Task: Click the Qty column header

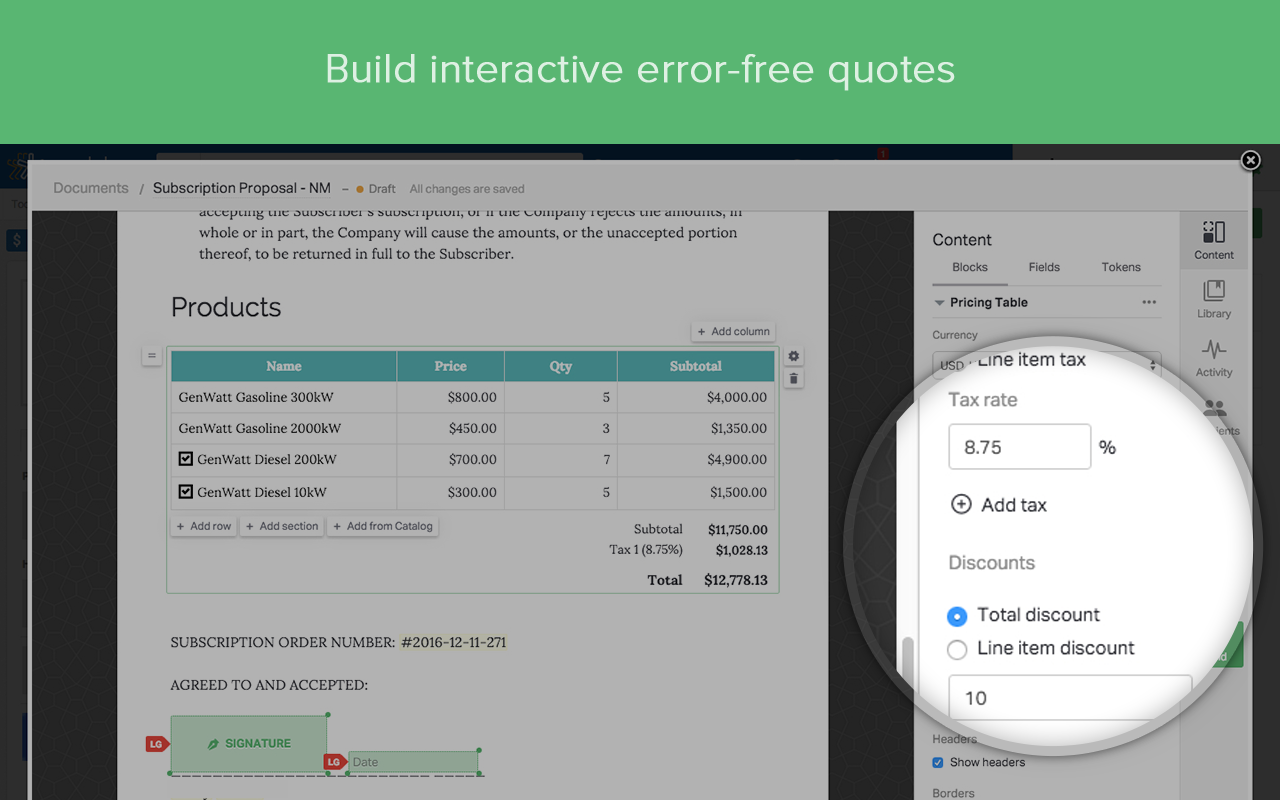Action: (x=560, y=366)
